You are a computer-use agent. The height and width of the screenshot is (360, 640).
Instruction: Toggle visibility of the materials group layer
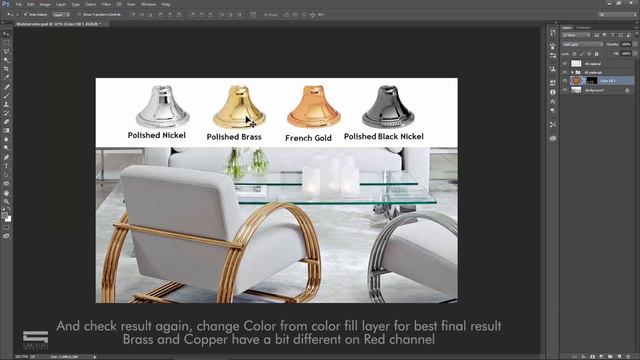click(x=565, y=72)
